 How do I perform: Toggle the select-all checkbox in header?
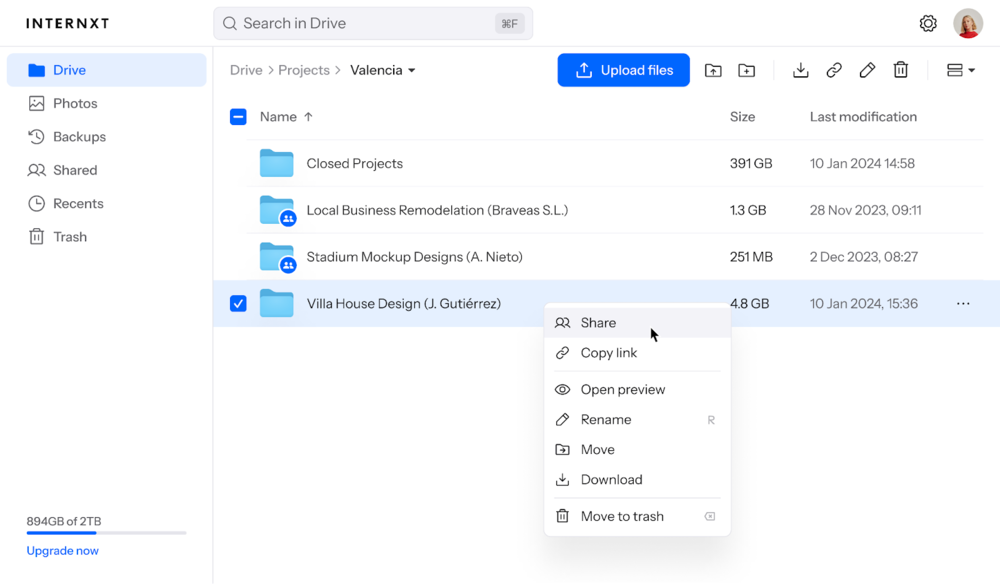tap(238, 117)
